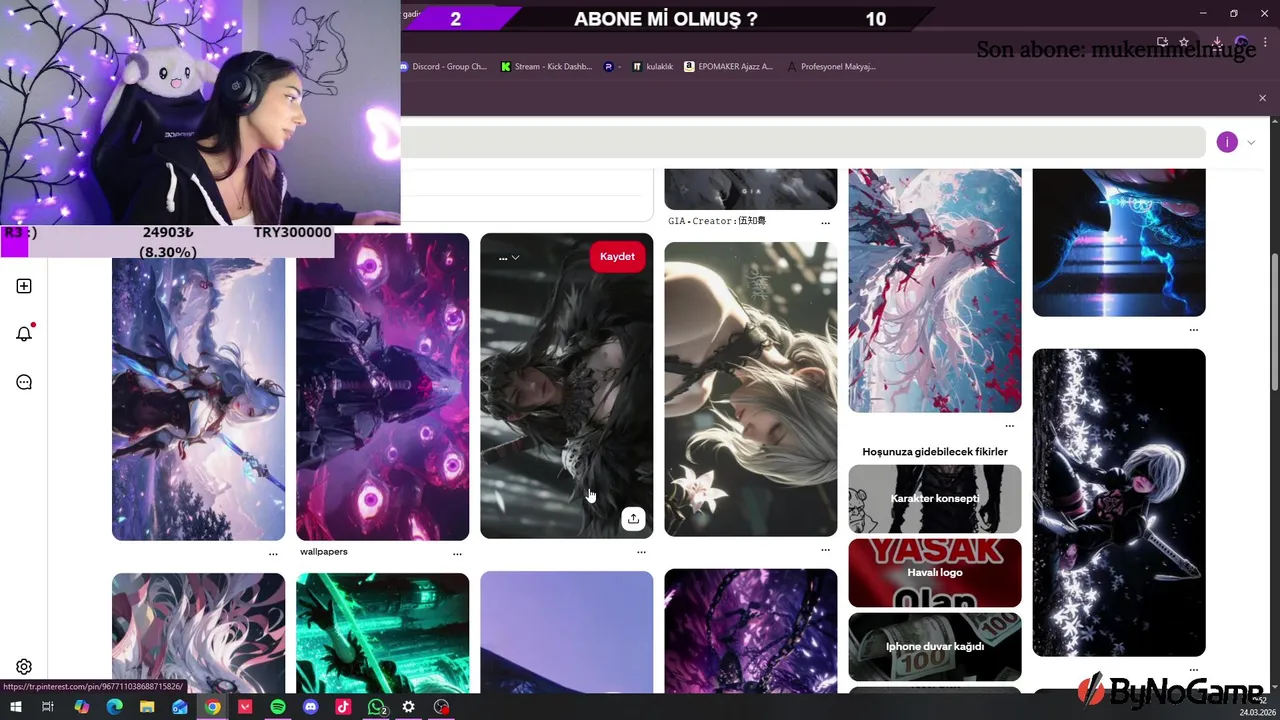
Task: Open Task View on the taskbar
Action: click(47, 707)
